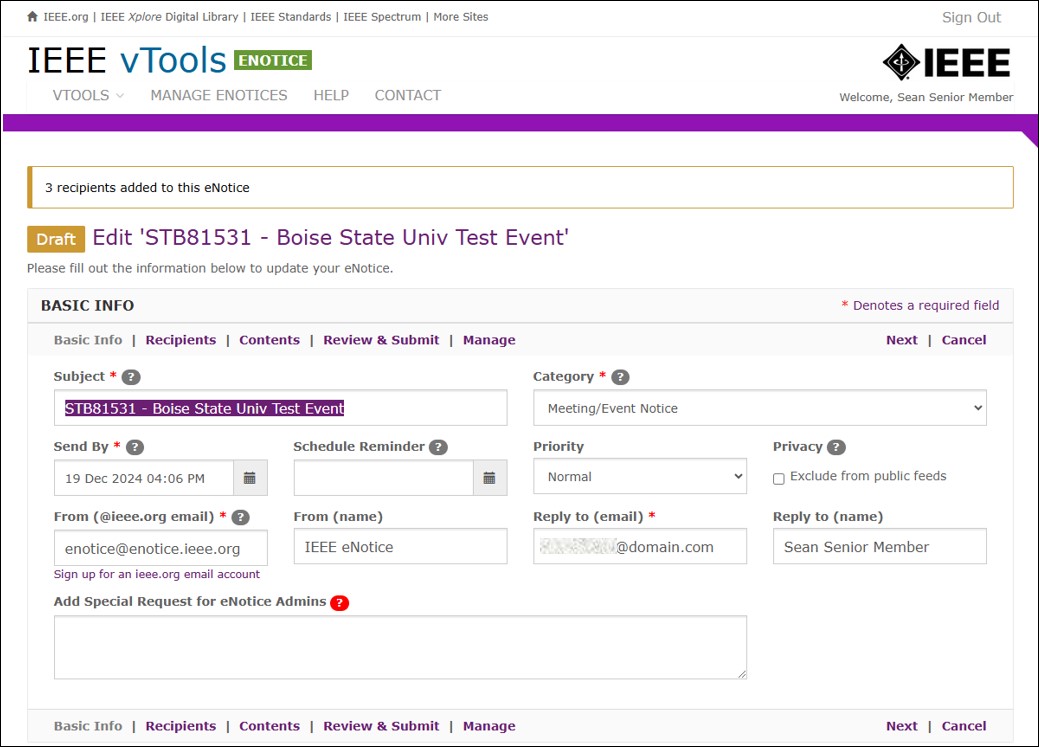Switch to the top Recipients tab
1039x747 pixels.
181,340
